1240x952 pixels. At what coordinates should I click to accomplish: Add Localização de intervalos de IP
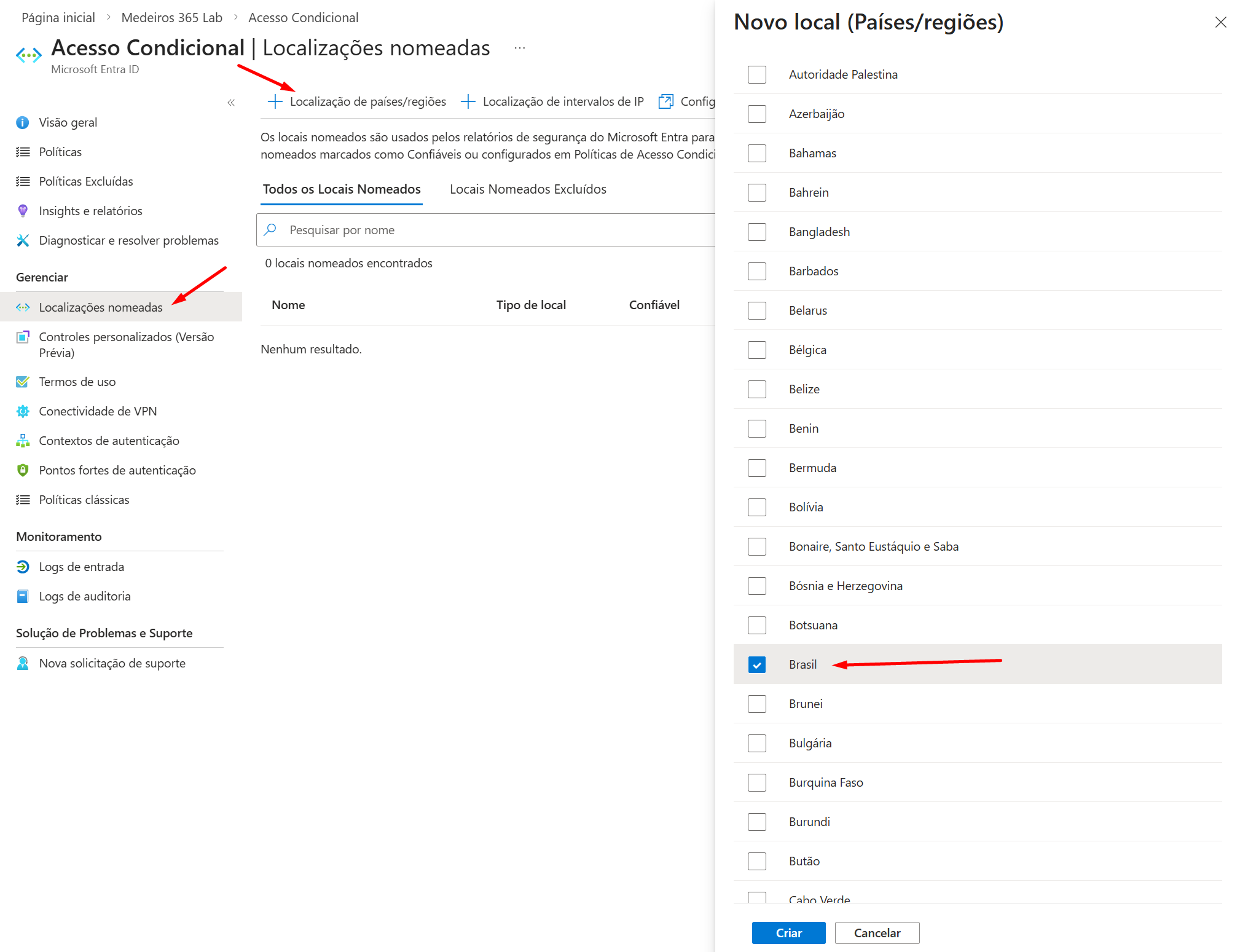pyautogui.click(x=552, y=101)
